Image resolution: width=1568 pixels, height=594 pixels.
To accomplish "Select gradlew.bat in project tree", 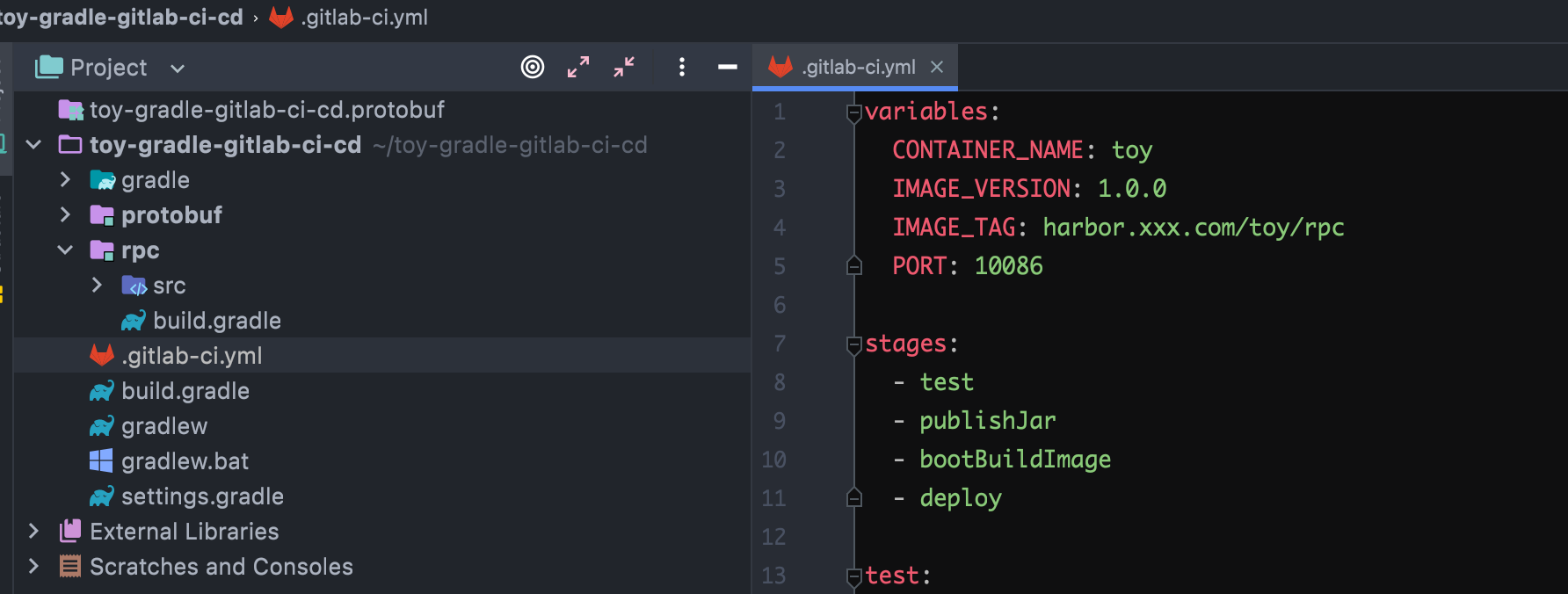I will tap(185, 461).
